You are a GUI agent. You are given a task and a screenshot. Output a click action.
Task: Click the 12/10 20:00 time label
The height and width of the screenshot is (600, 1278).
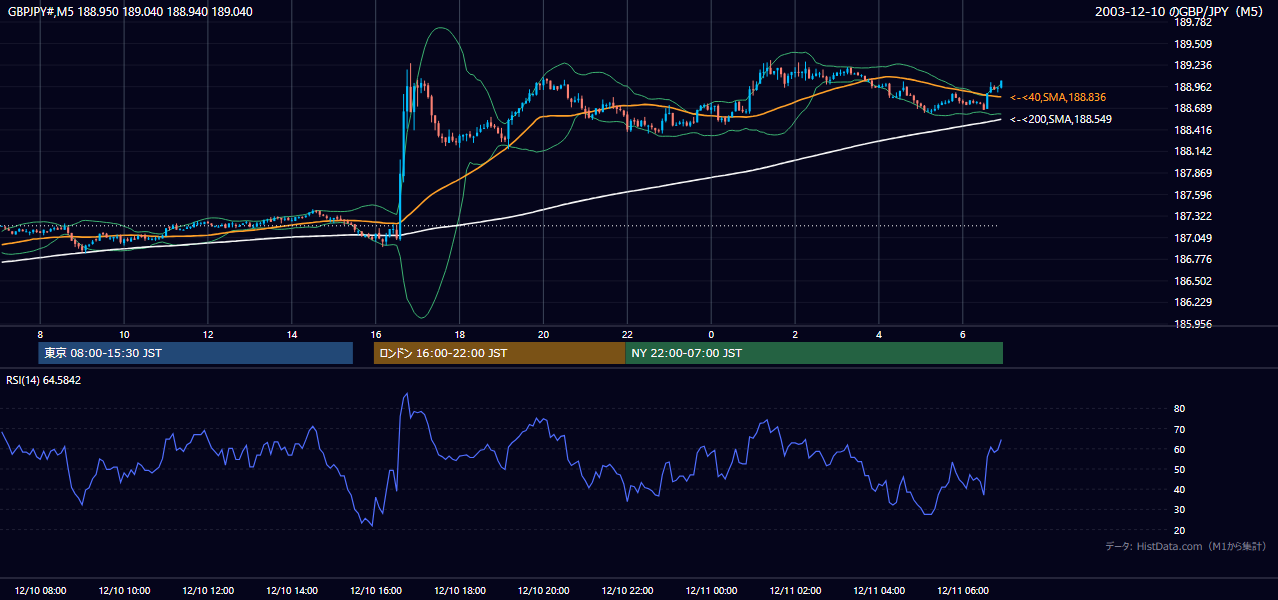tap(544, 591)
